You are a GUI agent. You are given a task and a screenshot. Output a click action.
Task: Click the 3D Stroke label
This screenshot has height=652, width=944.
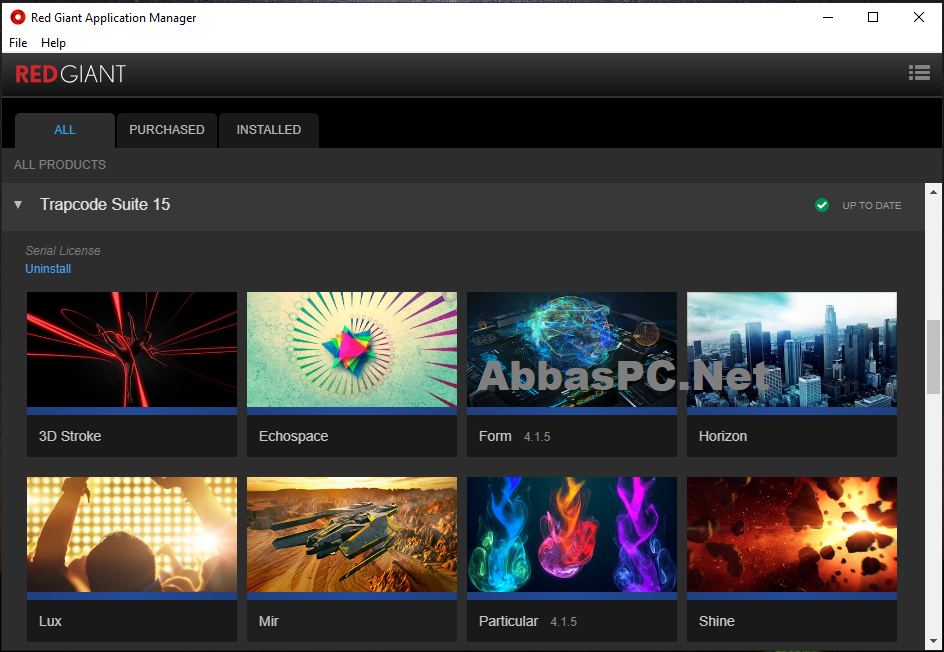coord(70,436)
